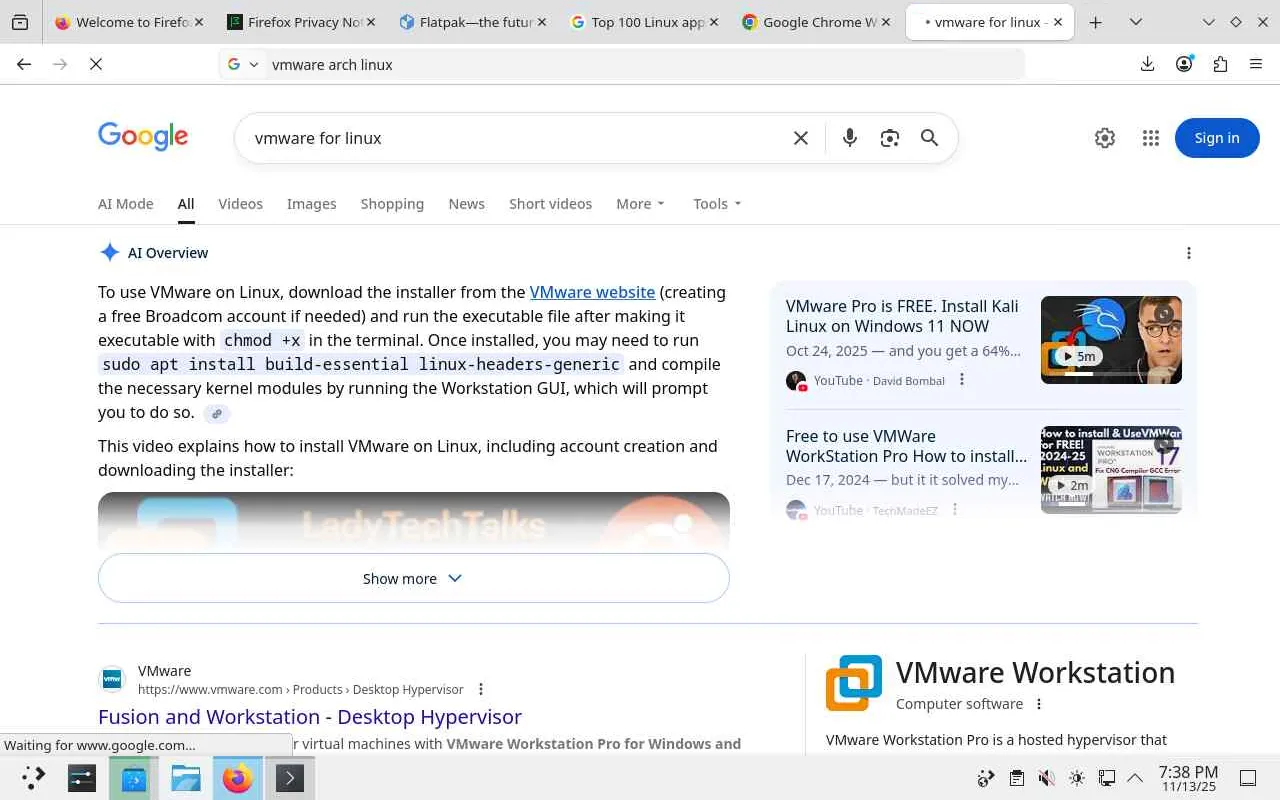Stop loading the current page
Viewport: 1280px width, 800px height.
96,64
